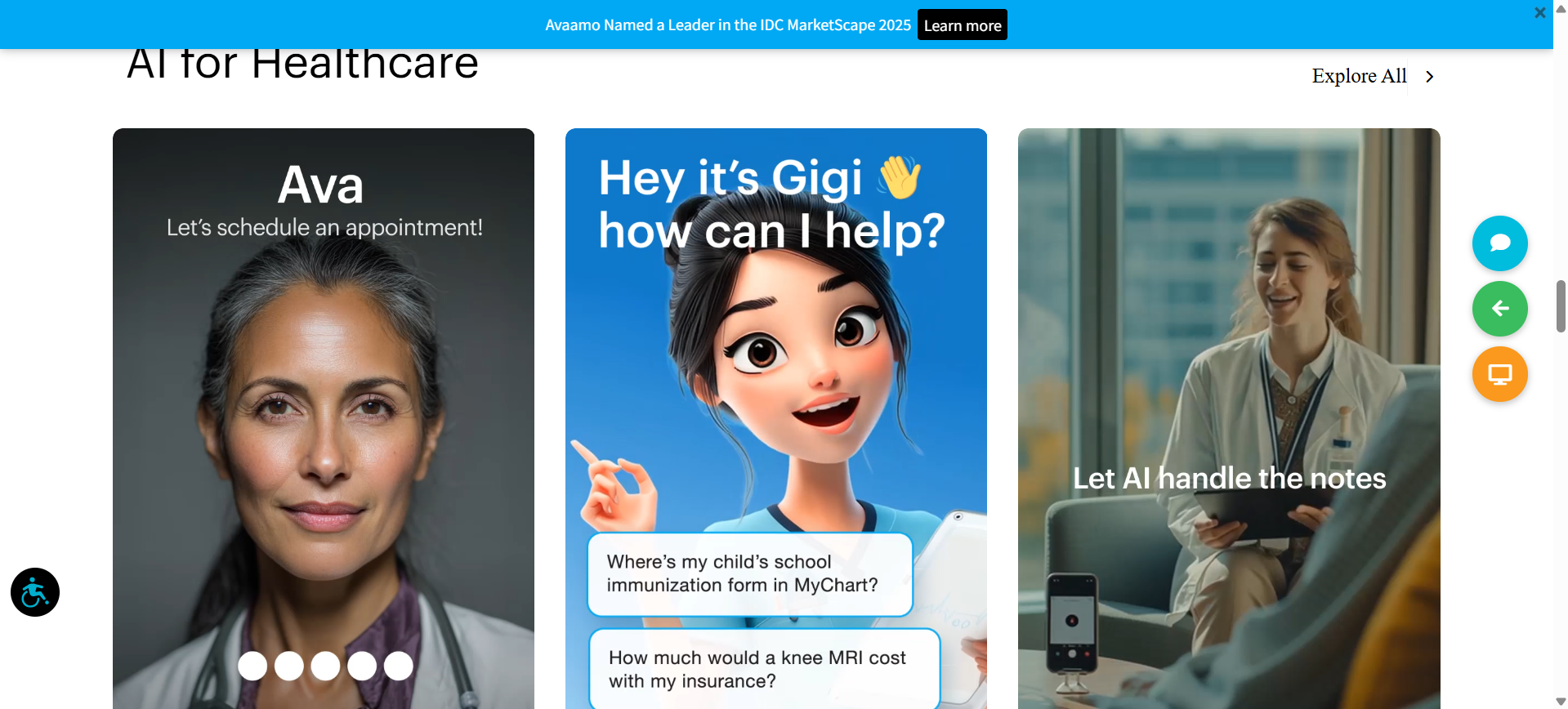Viewport: 1568px width, 709px height.
Task: Open the Let AI handle the notes card
Action: point(1229,479)
